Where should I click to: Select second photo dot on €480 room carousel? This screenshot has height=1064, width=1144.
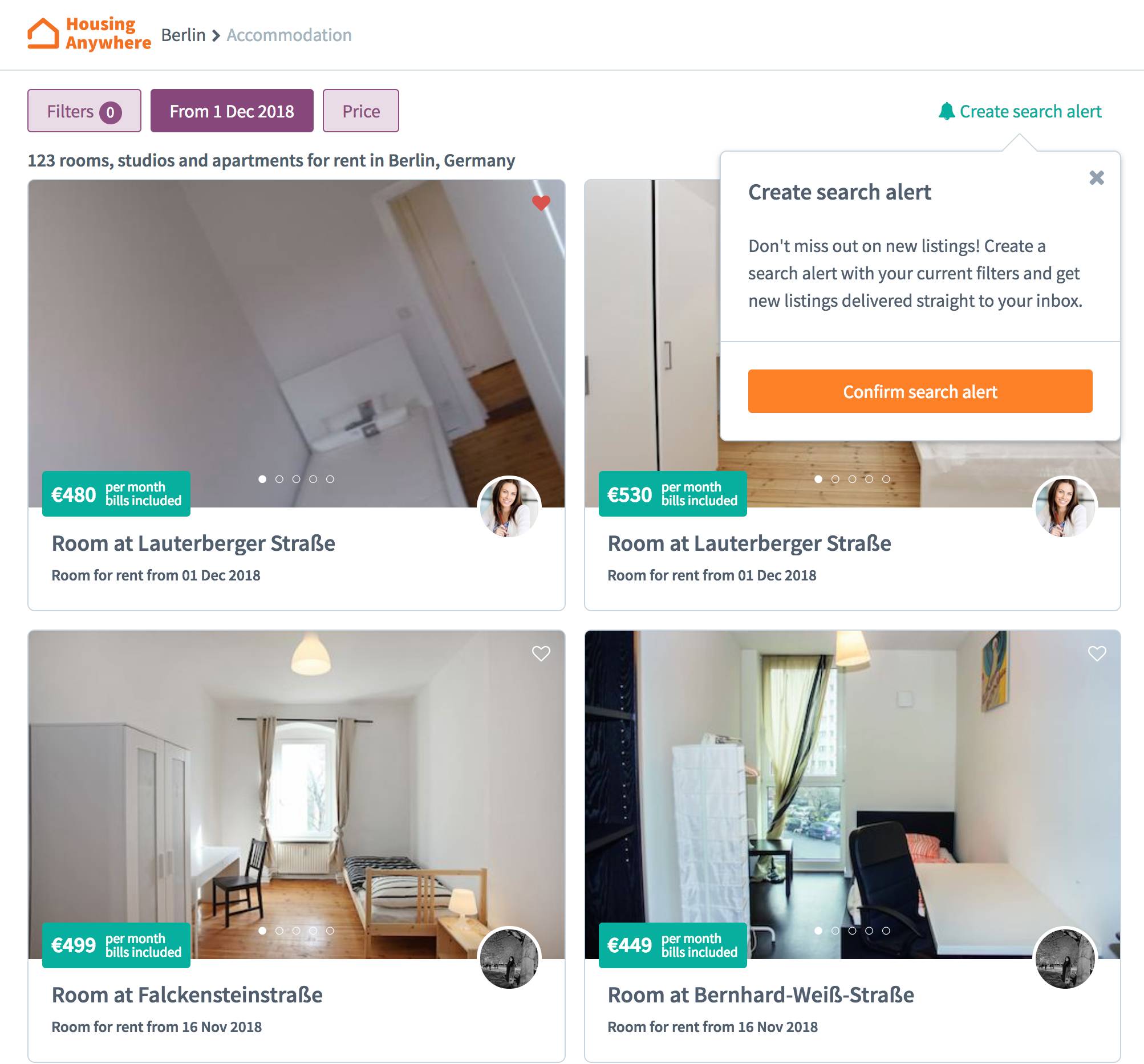pyautogui.click(x=279, y=479)
